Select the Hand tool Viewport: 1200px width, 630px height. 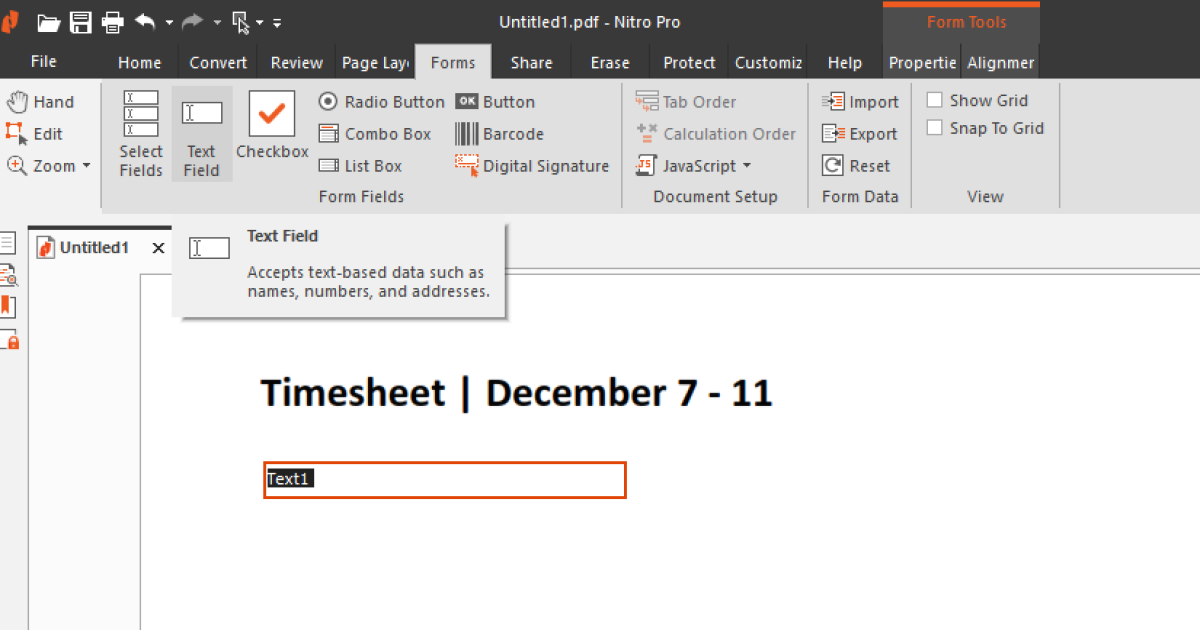coord(41,102)
